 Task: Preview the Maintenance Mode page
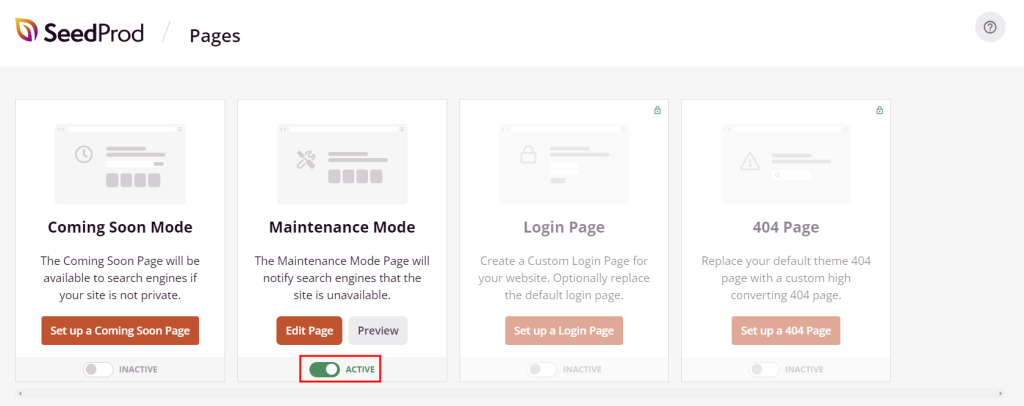(x=378, y=331)
